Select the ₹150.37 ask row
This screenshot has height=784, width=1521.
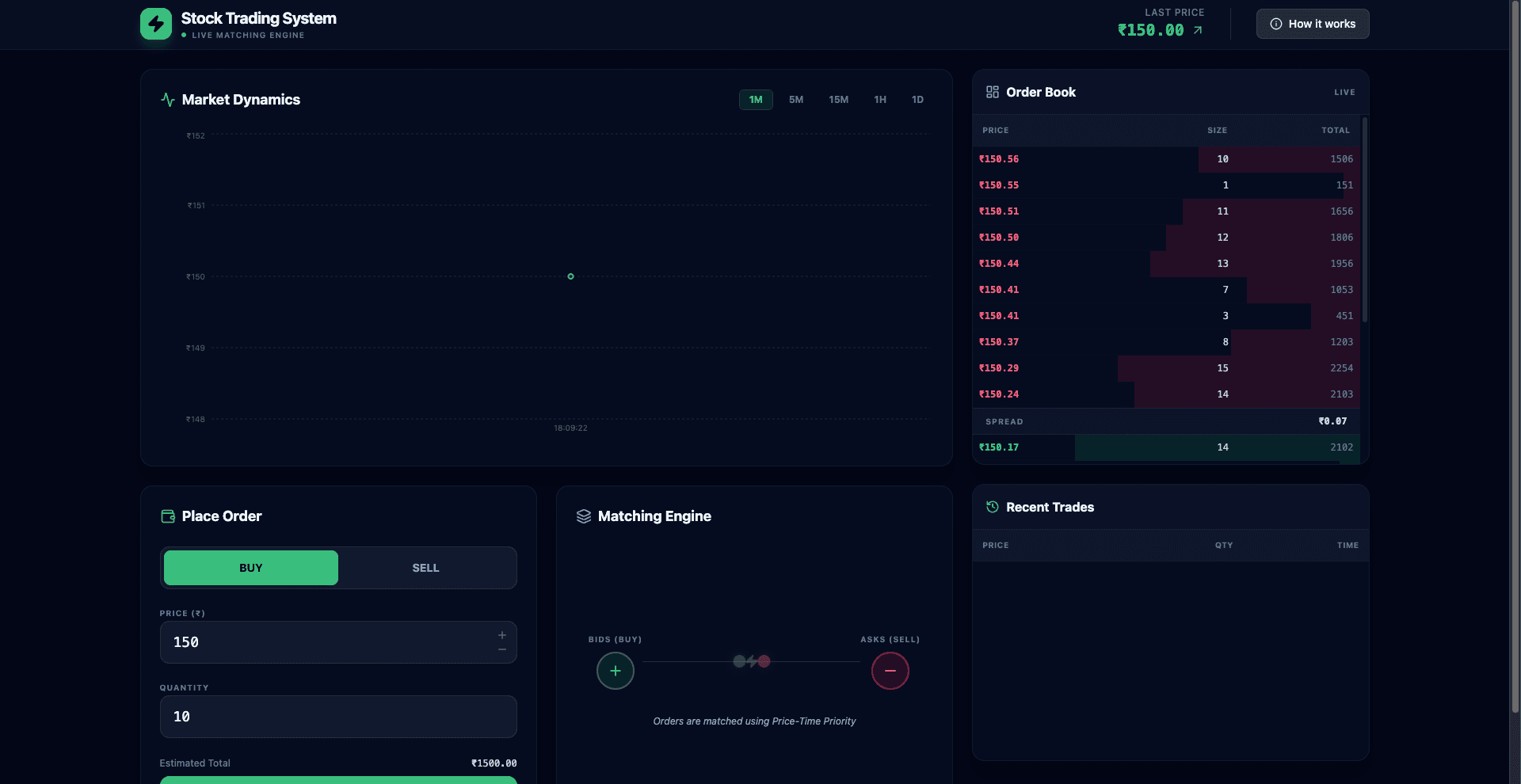click(1166, 342)
